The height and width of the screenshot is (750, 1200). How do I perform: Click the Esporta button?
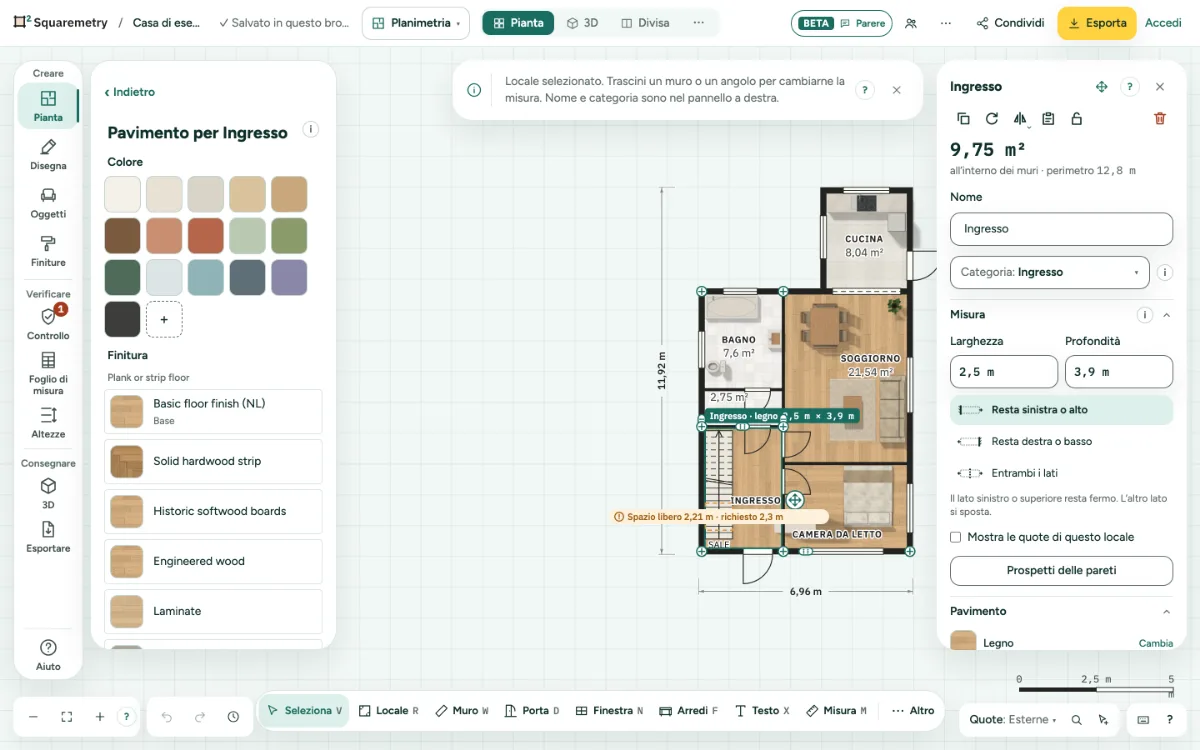[x=1097, y=23]
